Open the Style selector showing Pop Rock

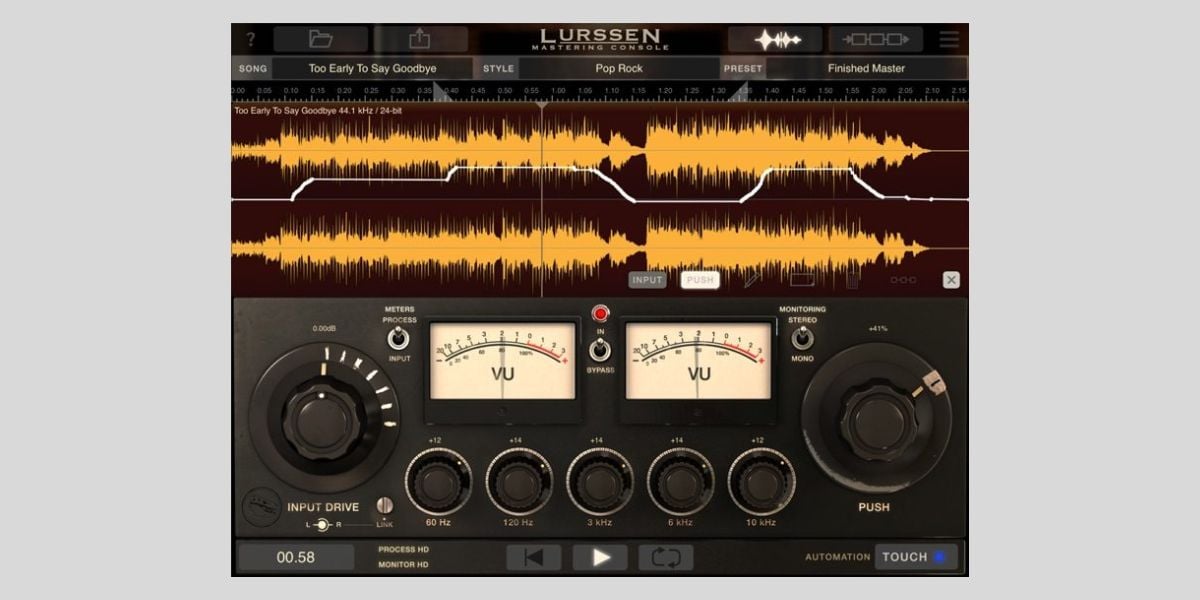pyautogui.click(x=619, y=68)
